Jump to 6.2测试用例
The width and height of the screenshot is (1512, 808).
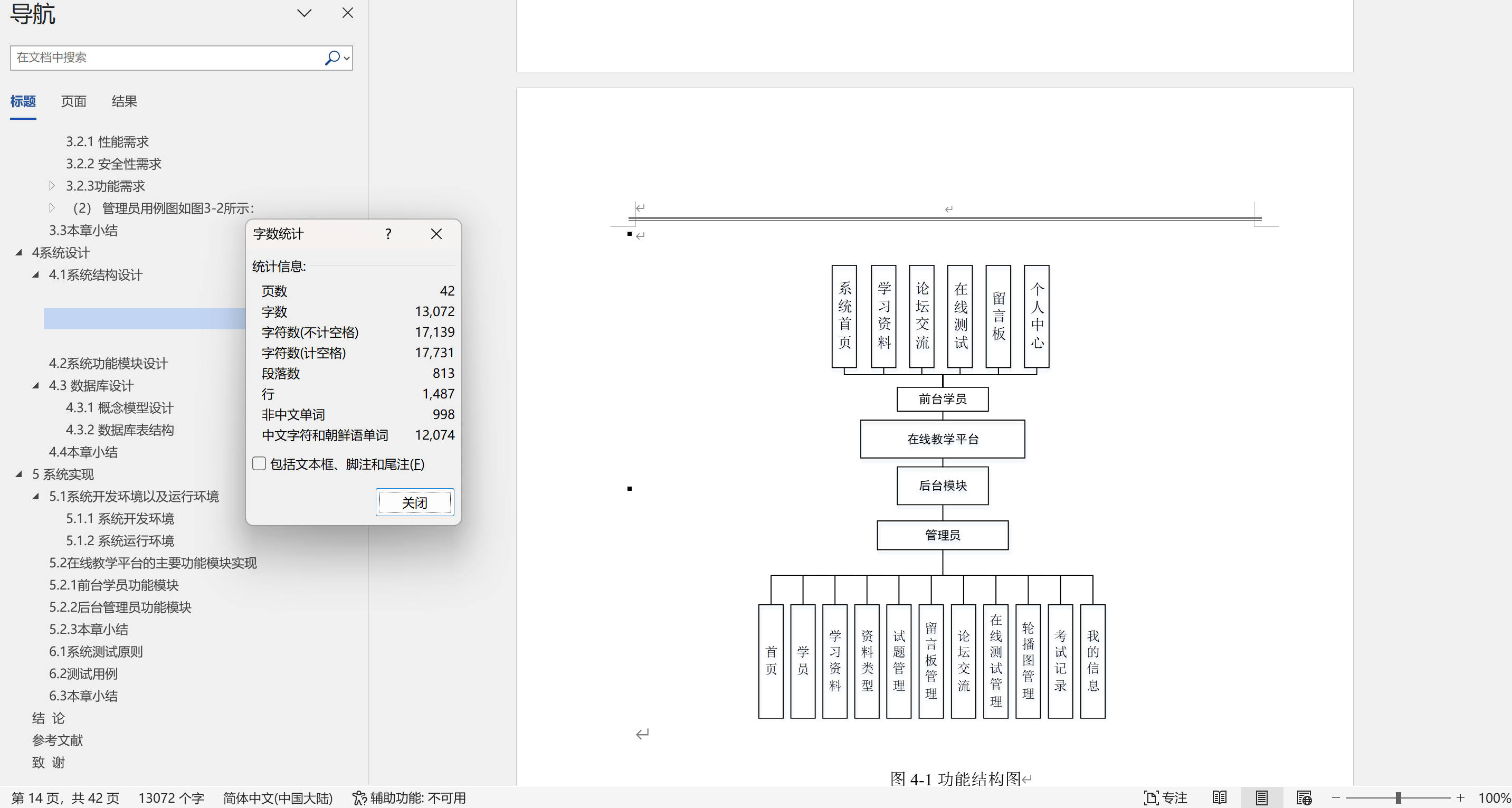(x=83, y=673)
